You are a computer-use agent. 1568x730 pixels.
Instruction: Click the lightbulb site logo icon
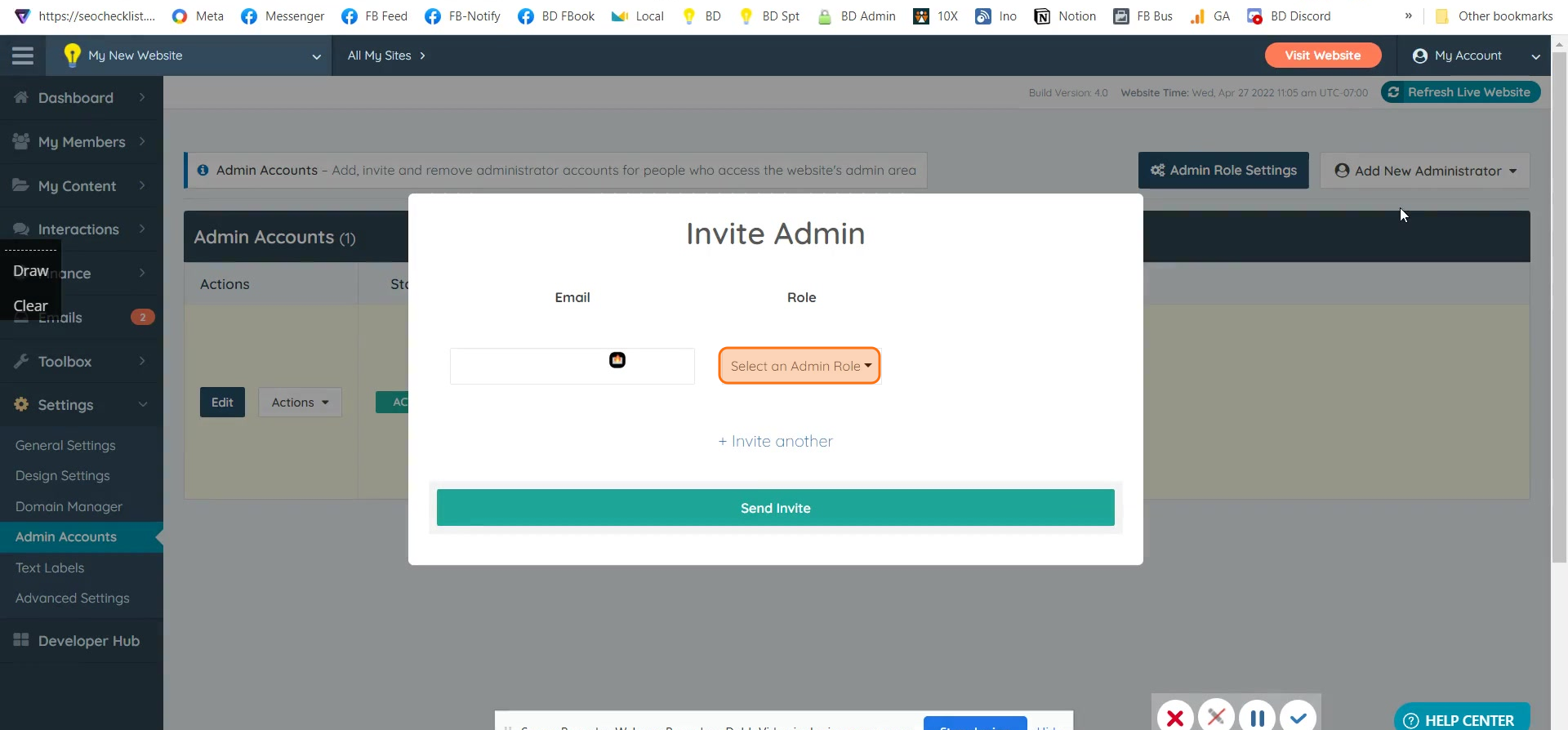coord(72,55)
